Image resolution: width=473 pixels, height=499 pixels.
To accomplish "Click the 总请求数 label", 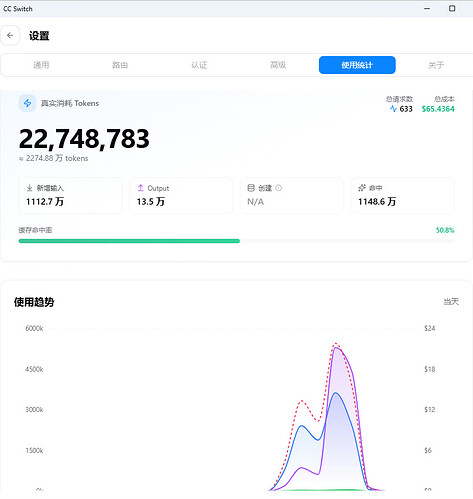I will click(399, 99).
